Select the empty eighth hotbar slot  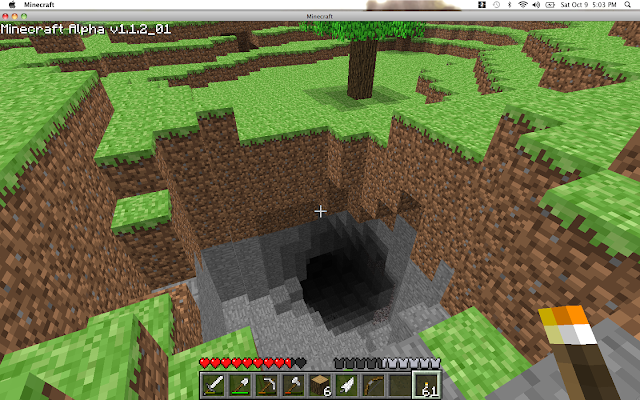[x=400, y=385]
